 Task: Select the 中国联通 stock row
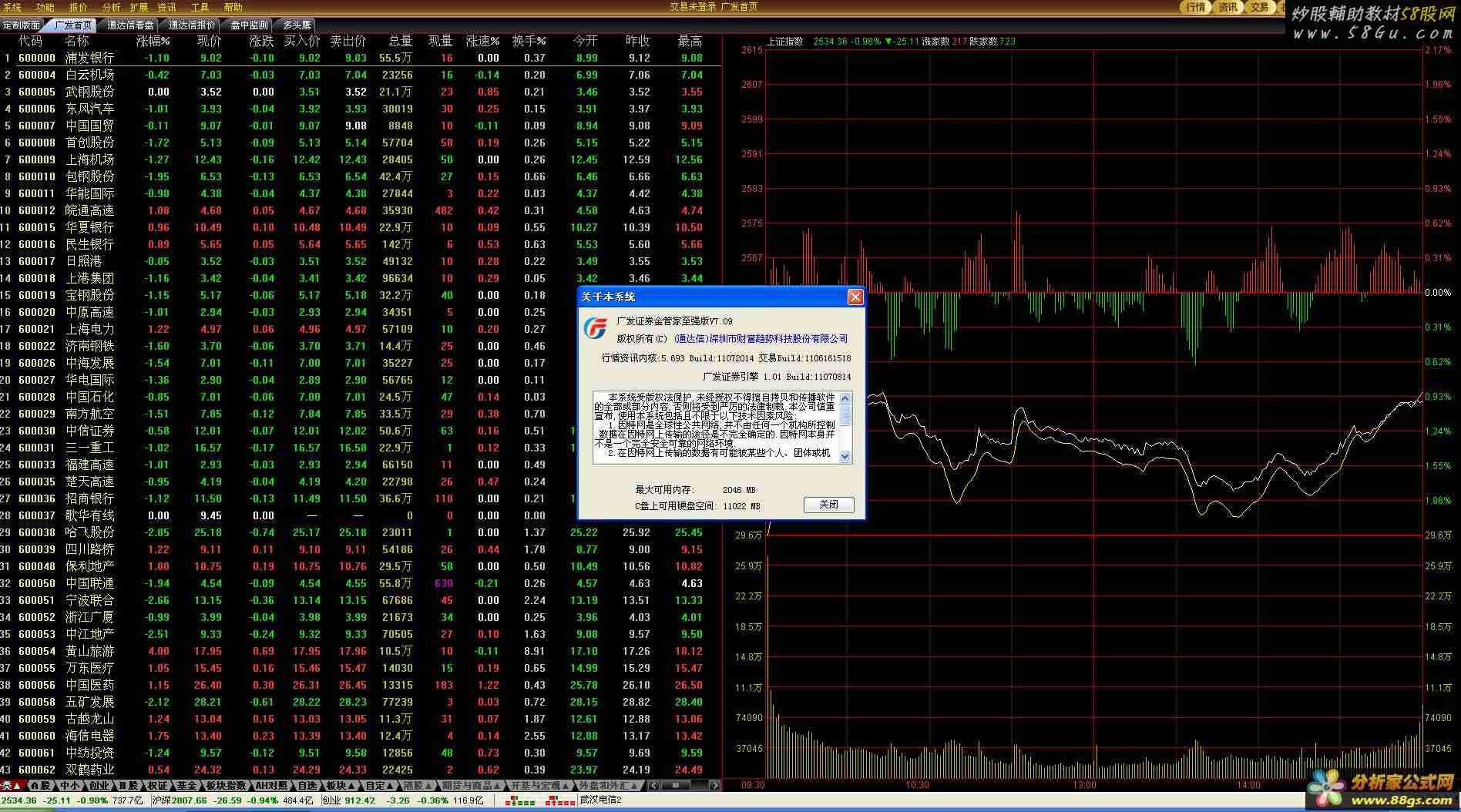(361, 583)
